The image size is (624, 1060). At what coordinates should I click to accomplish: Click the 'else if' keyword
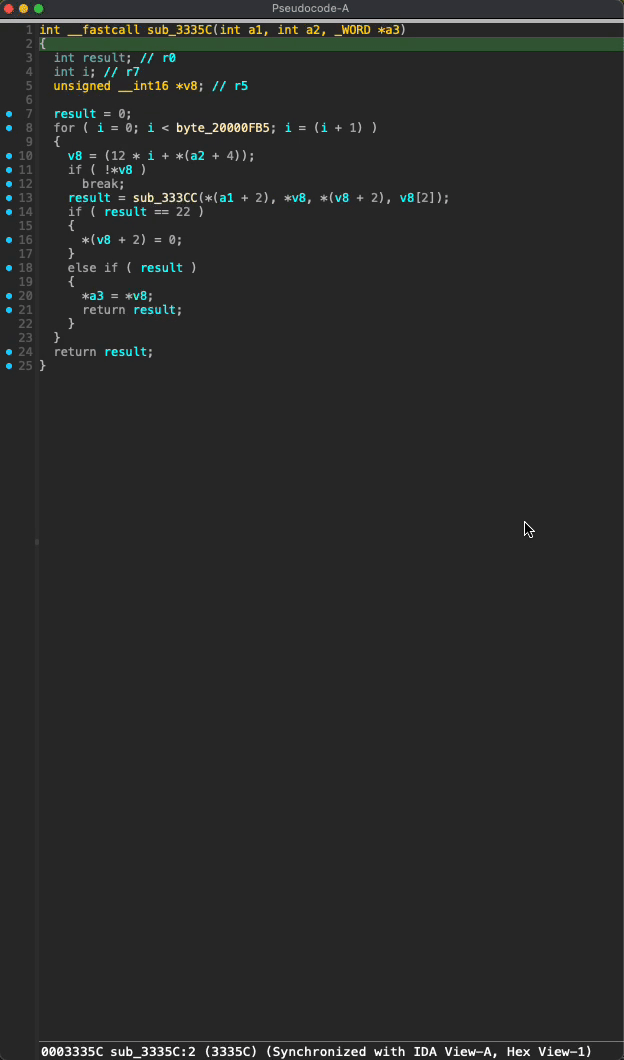point(93,268)
